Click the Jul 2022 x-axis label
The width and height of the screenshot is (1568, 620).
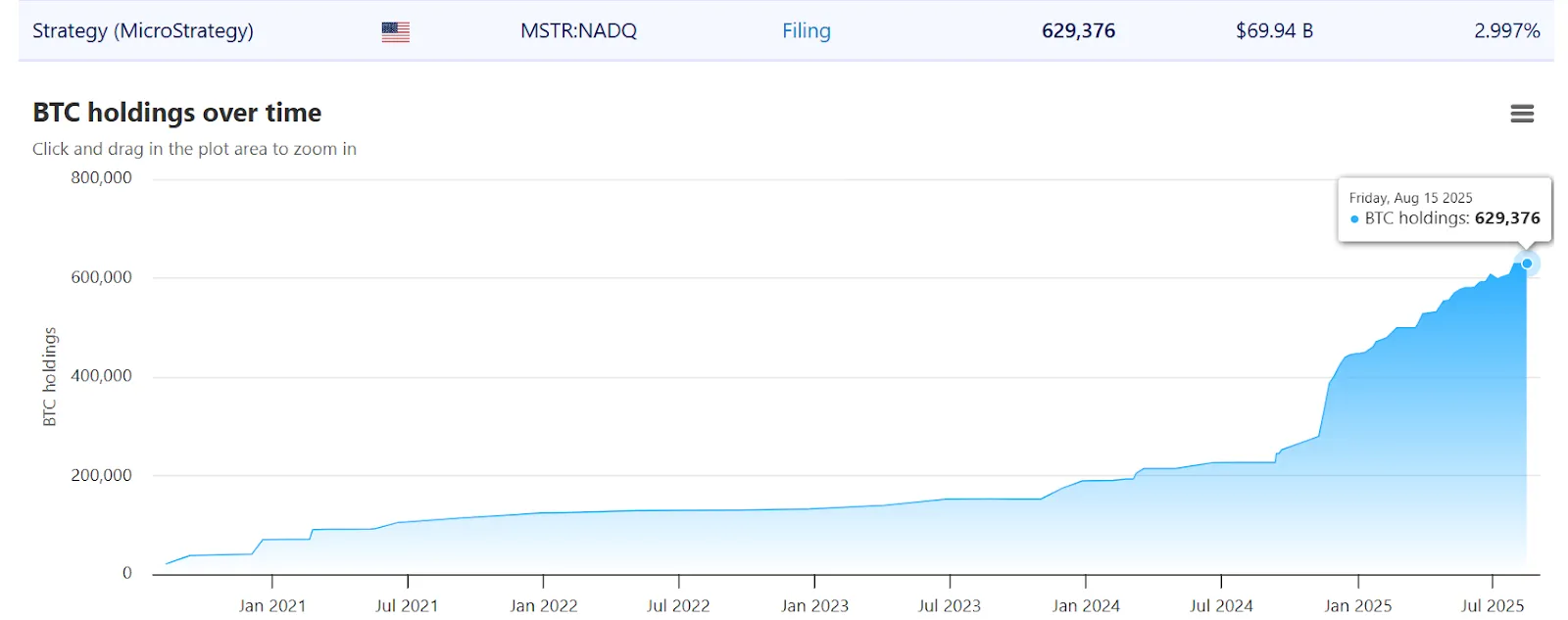pyautogui.click(x=678, y=605)
